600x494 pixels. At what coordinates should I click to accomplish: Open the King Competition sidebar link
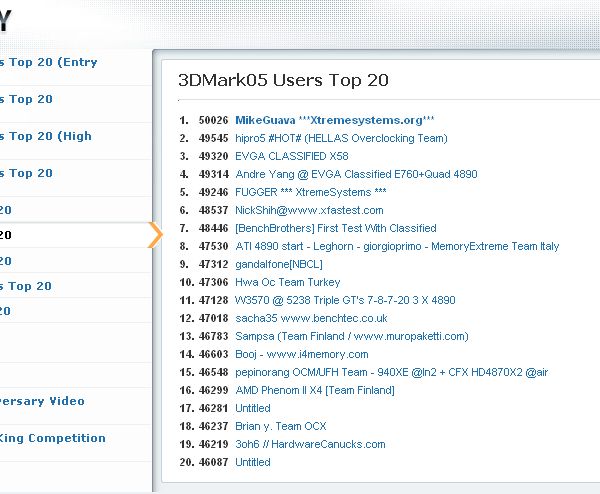pyautogui.click(x=53, y=438)
